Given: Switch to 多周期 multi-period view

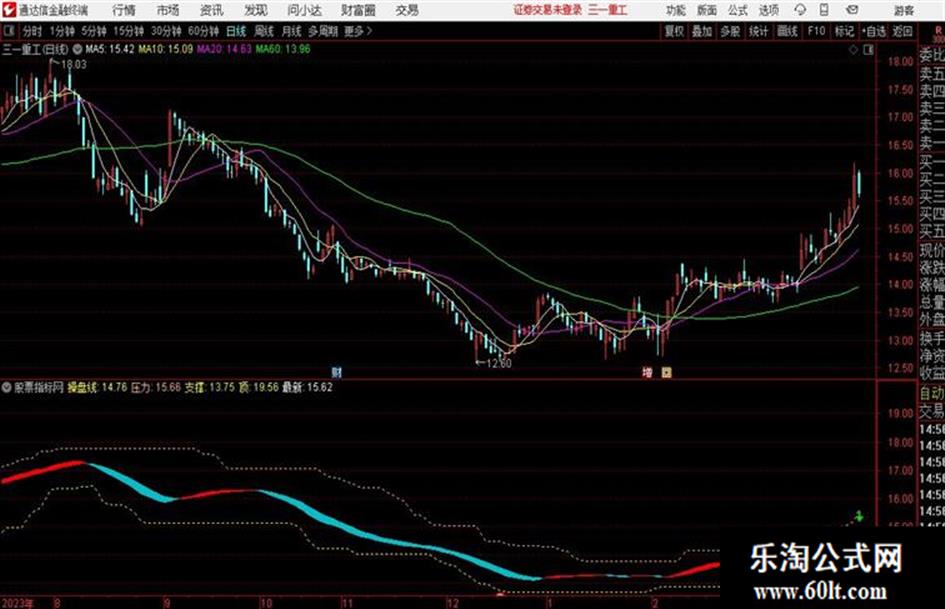Looking at the screenshot, I should (323, 31).
